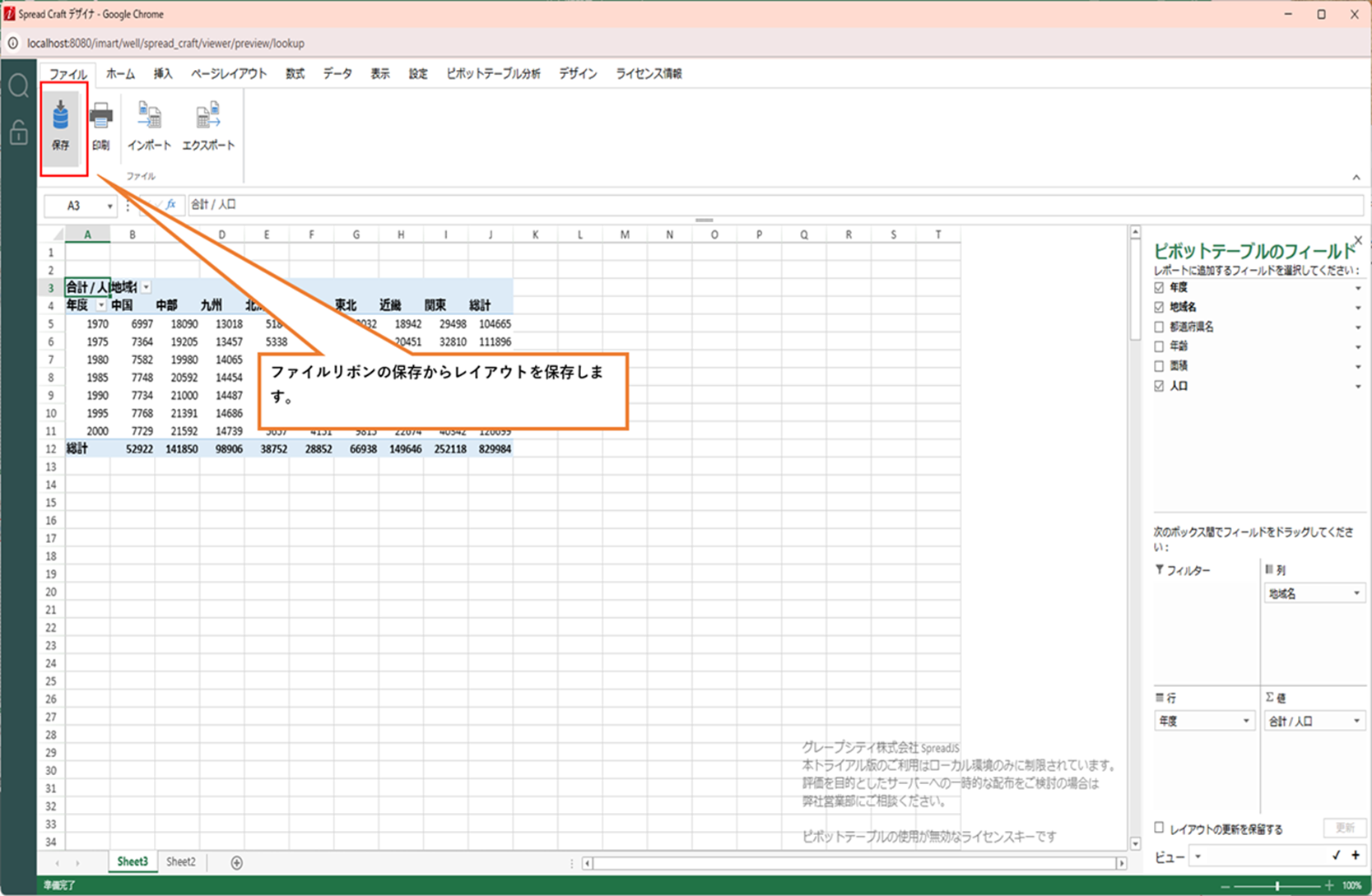
Task: Check レイアウトの更新を保留する checkbox
Action: 1159,828
